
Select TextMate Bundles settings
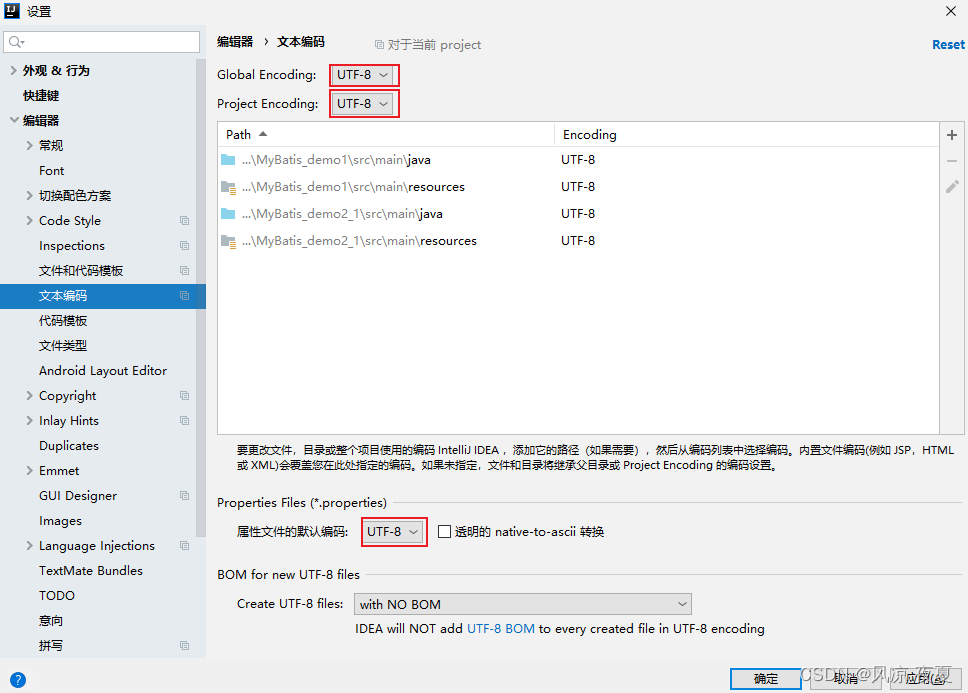[x=91, y=571]
